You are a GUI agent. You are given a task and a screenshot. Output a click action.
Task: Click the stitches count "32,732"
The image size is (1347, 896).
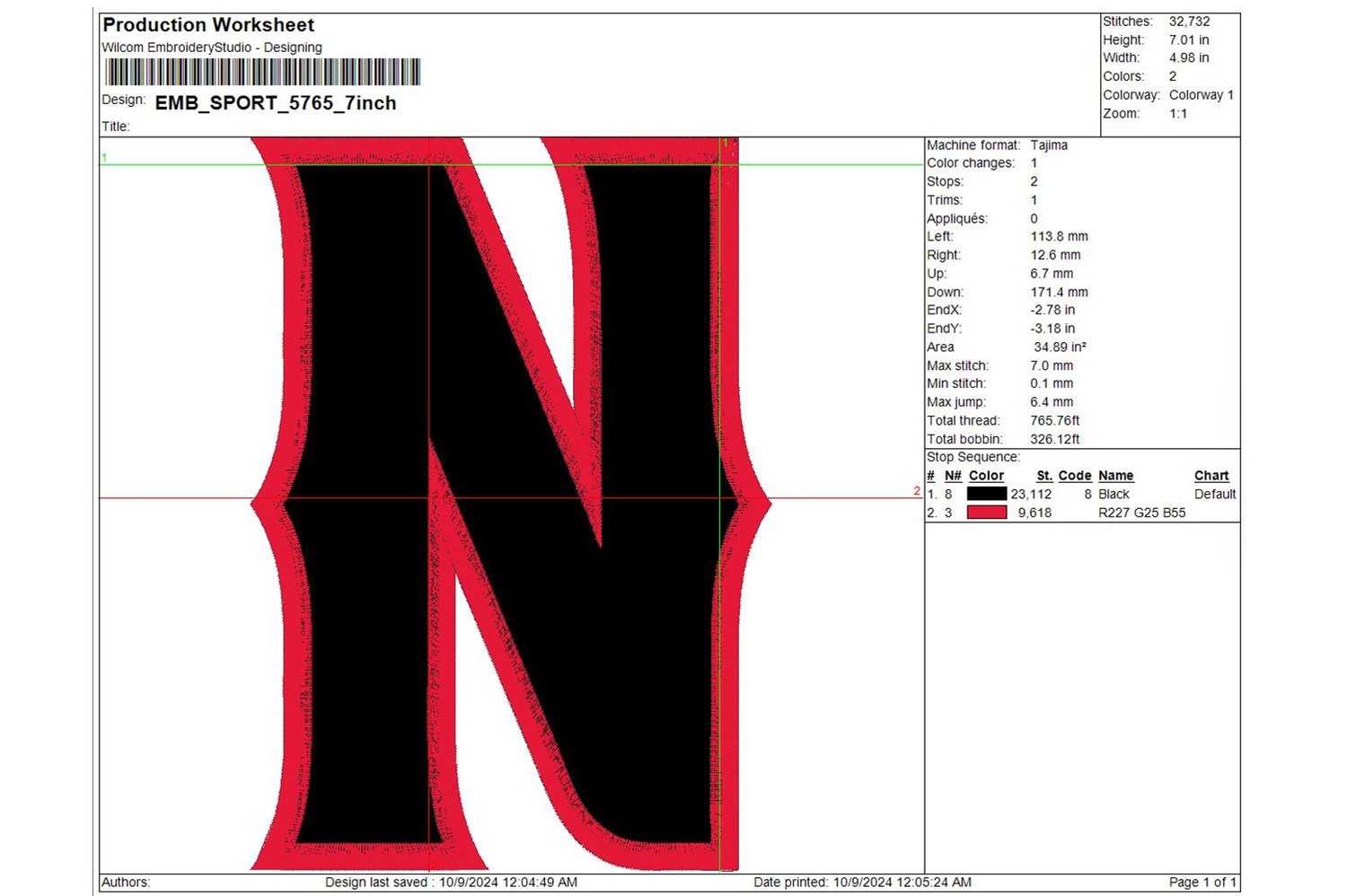1190,22
